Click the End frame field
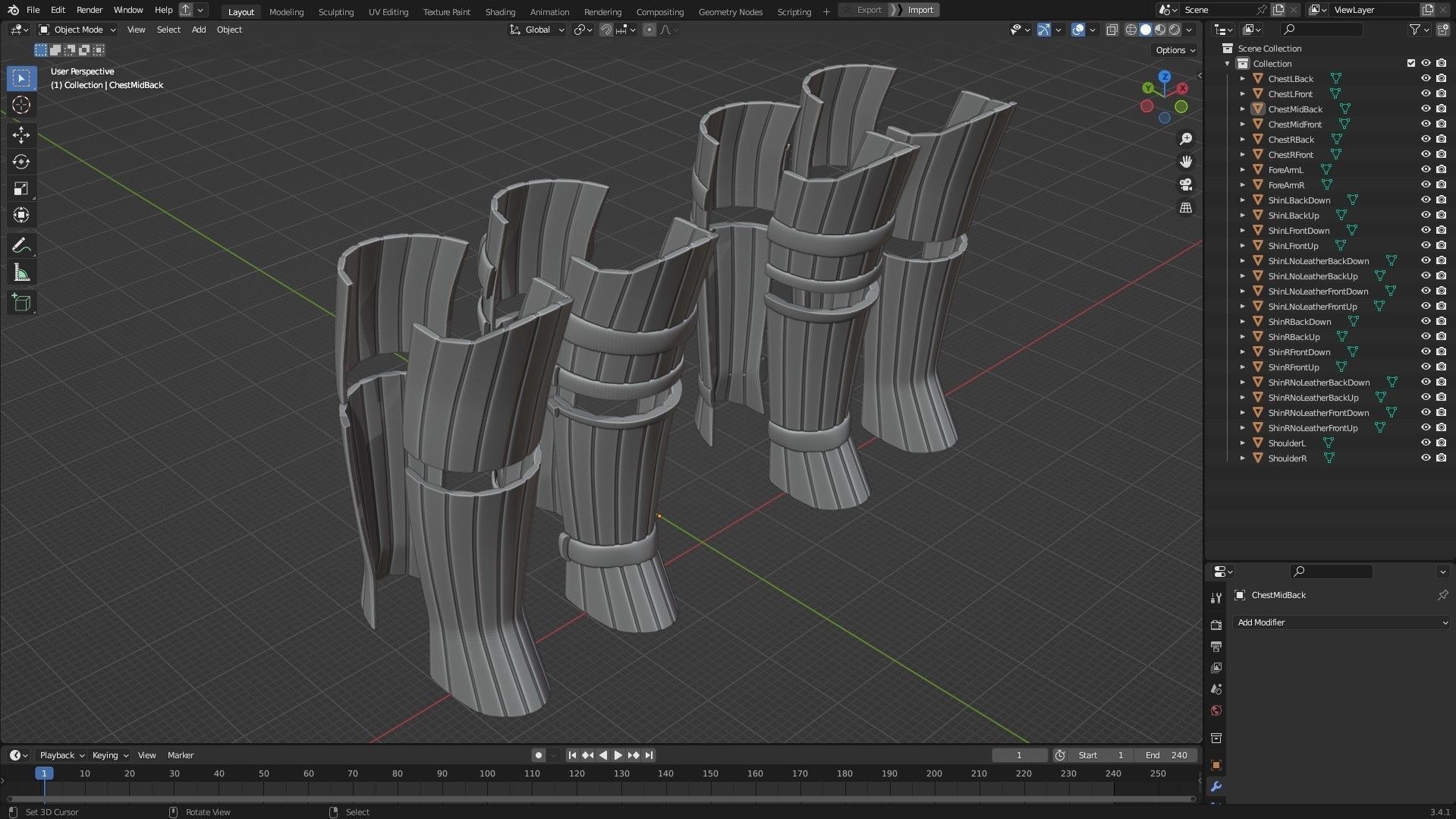Screen dimensions: 1456x819 (x=1166, y=755)
